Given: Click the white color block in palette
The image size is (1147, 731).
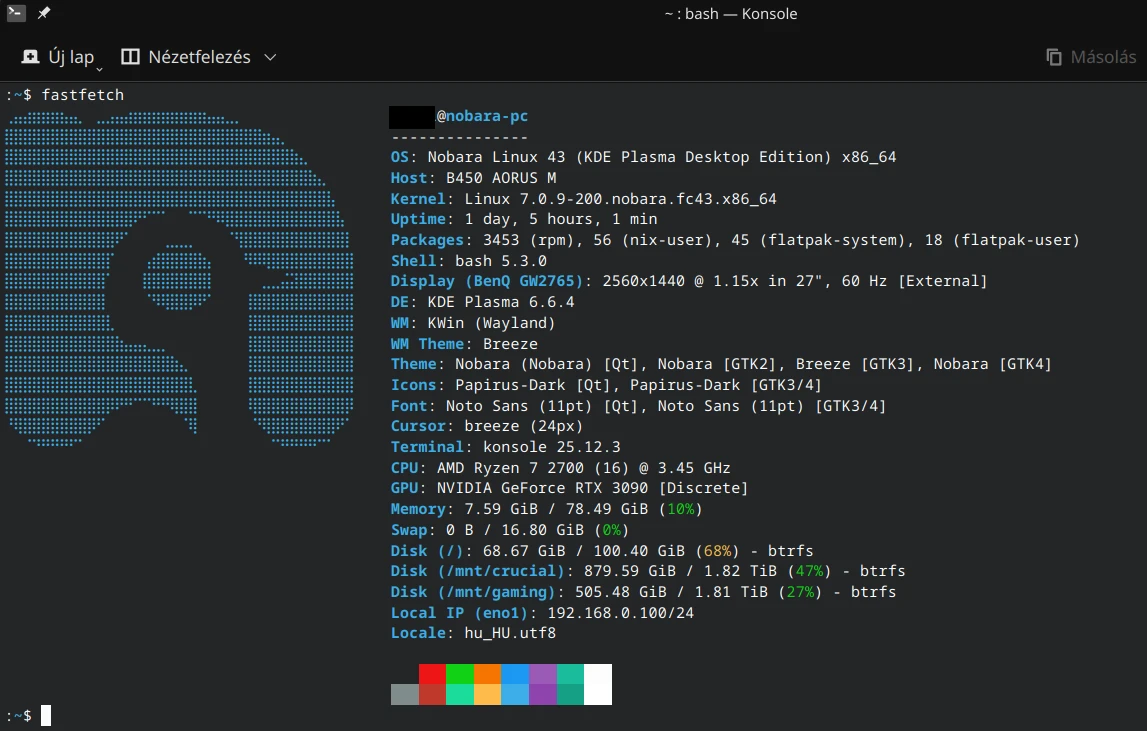Looking at the screenshot, I should (598, 684).
